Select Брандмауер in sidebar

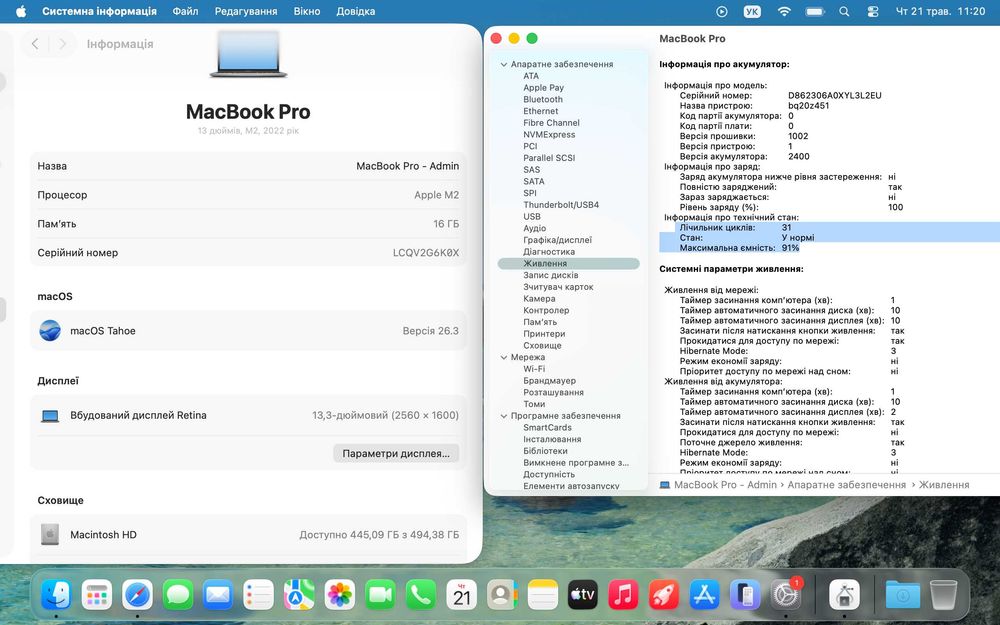pyautogui.click(x=549, y=381)
